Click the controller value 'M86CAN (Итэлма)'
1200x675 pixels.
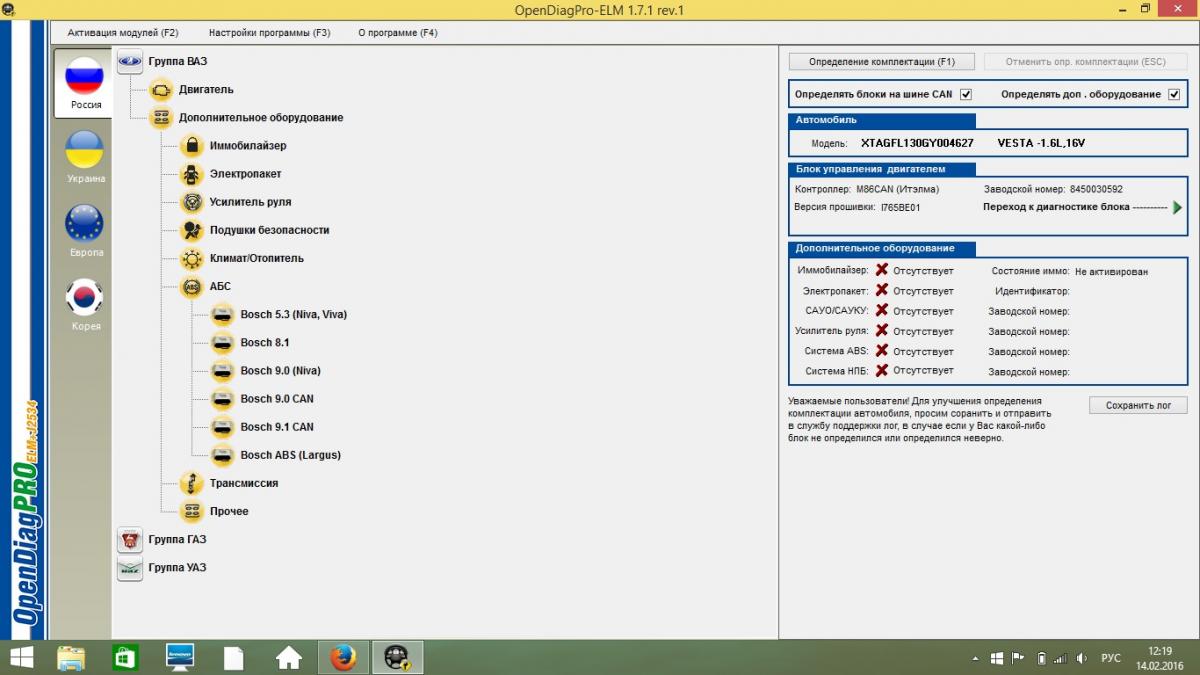[x=899, y=189]
